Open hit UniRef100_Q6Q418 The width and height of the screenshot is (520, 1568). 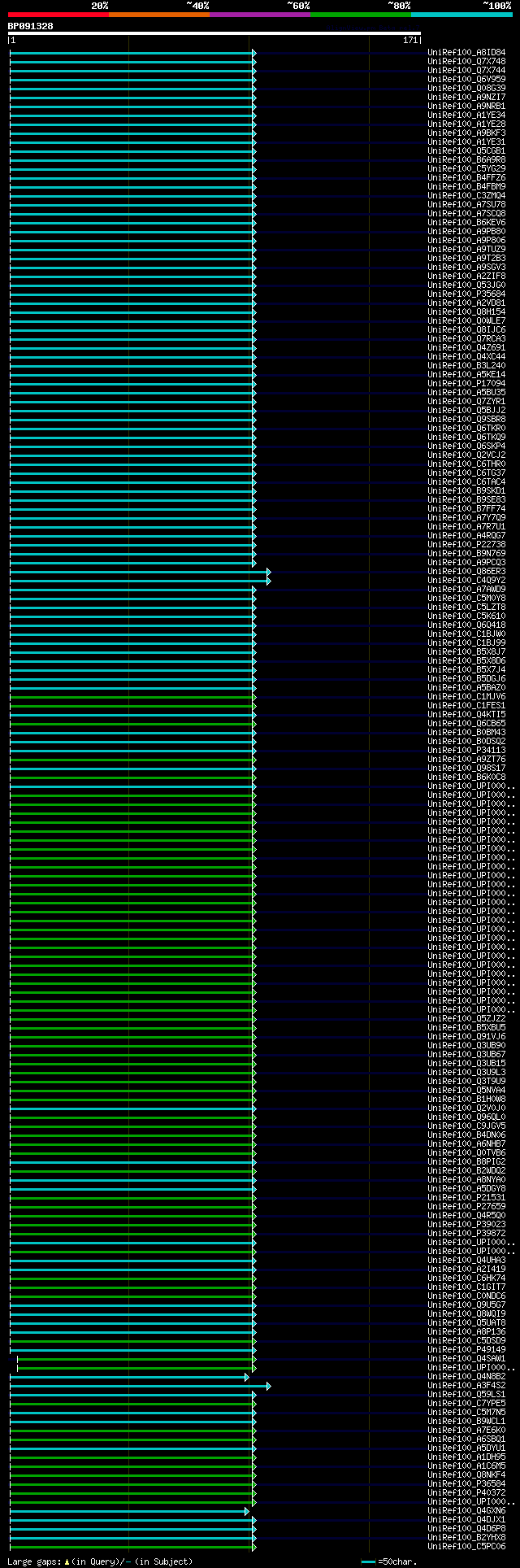click(x=466, y=625)
